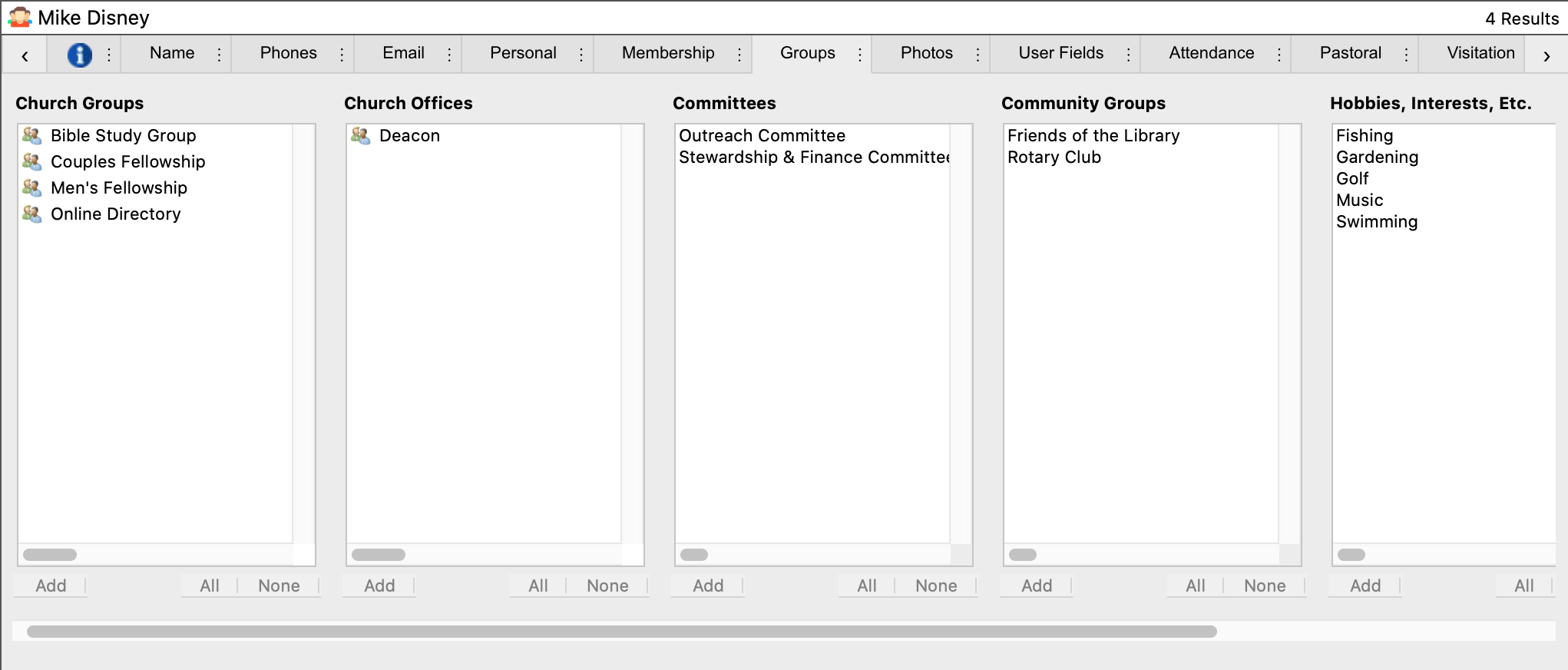Click the Mike Disney person avatar icon

click(20, 17)
